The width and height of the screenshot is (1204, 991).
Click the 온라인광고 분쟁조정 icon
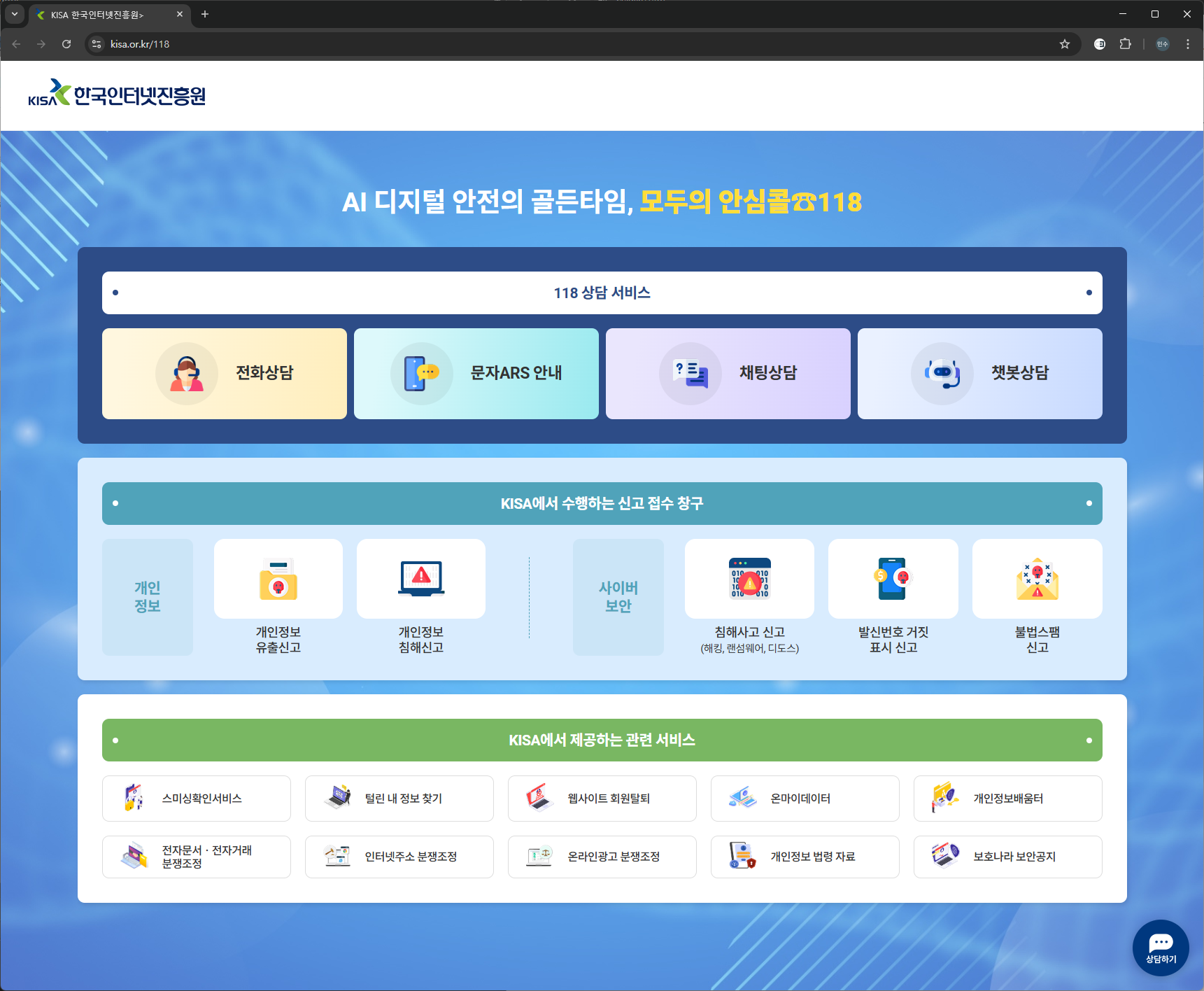539,856
